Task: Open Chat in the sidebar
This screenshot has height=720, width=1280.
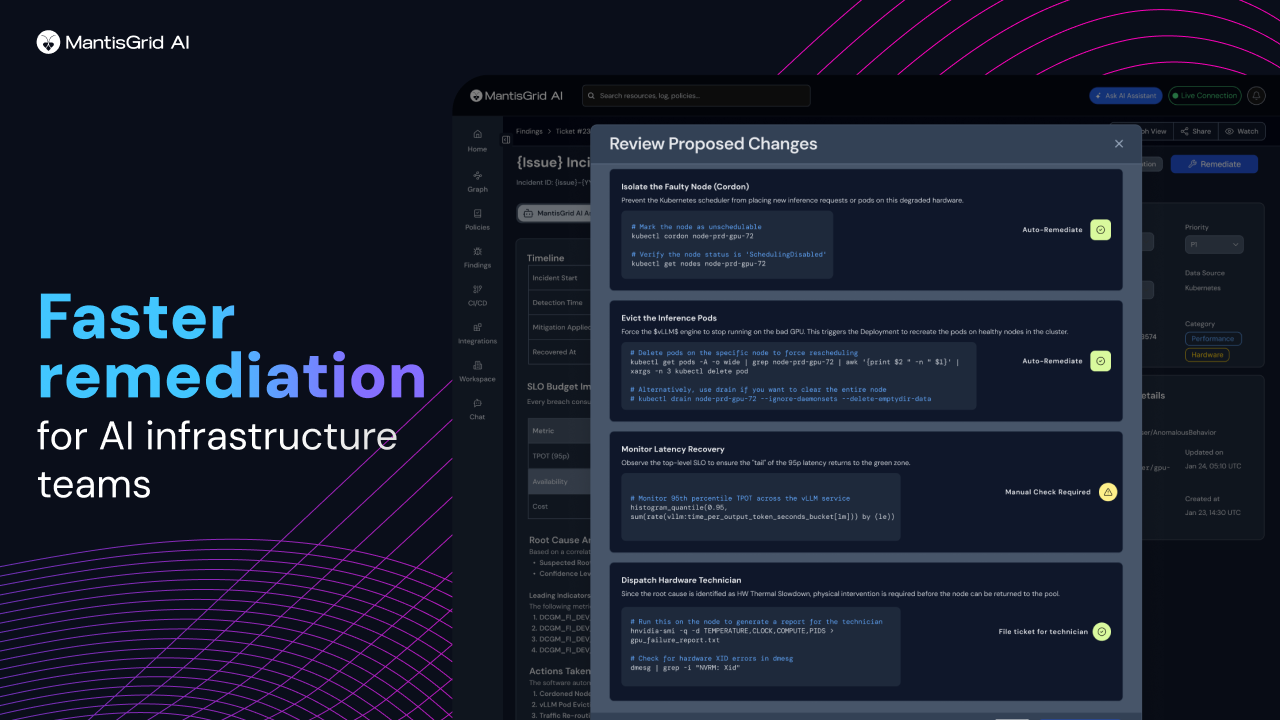Action: [477, 409]
